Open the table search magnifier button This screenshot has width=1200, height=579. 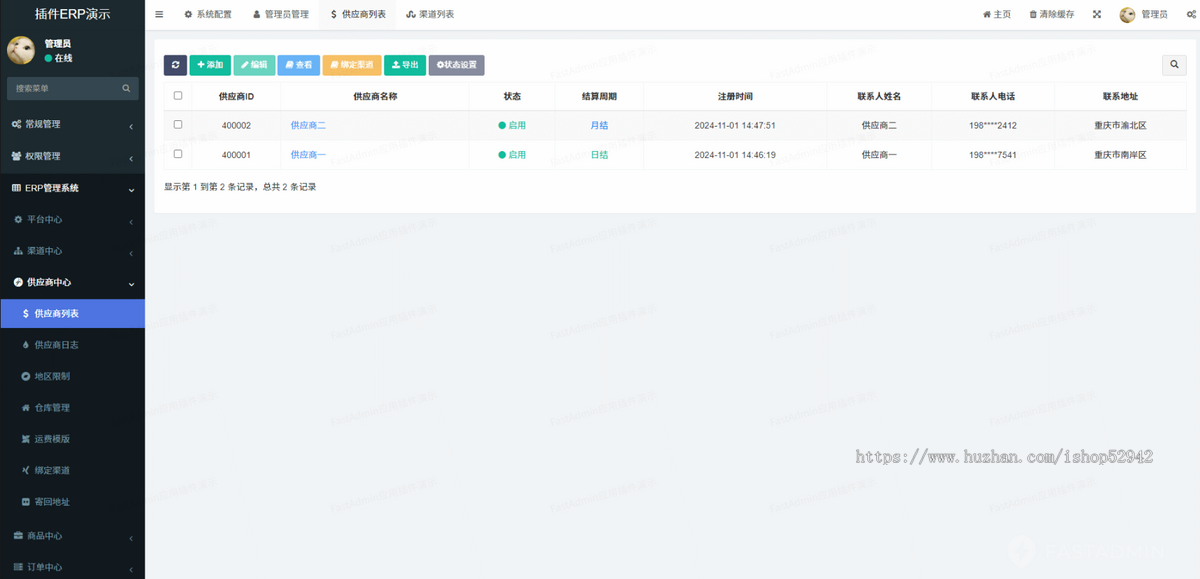click(1174, 65)
